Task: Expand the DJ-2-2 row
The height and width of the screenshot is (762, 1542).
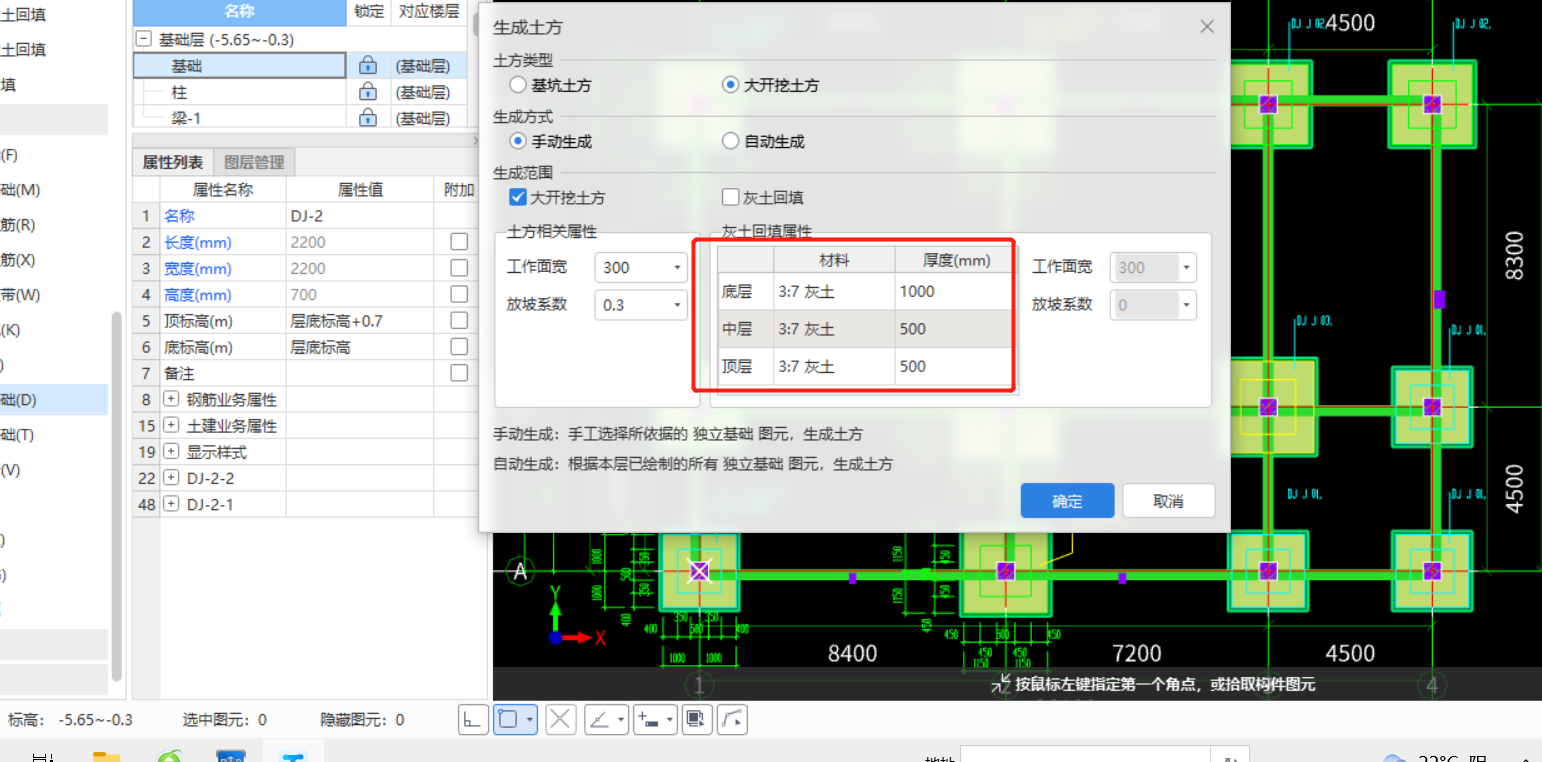Action: click(171, 478)
